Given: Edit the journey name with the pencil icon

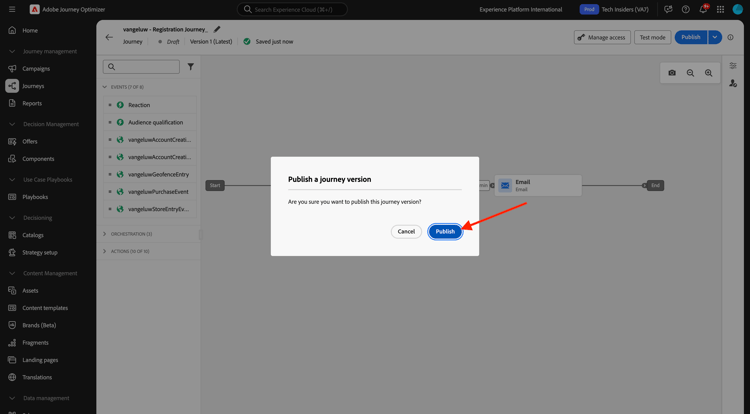Looking at the screenshot, I should coord(217,29).
